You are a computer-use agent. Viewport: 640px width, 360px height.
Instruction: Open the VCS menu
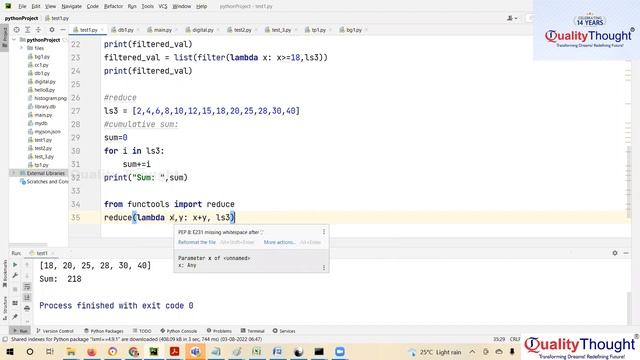163,6
